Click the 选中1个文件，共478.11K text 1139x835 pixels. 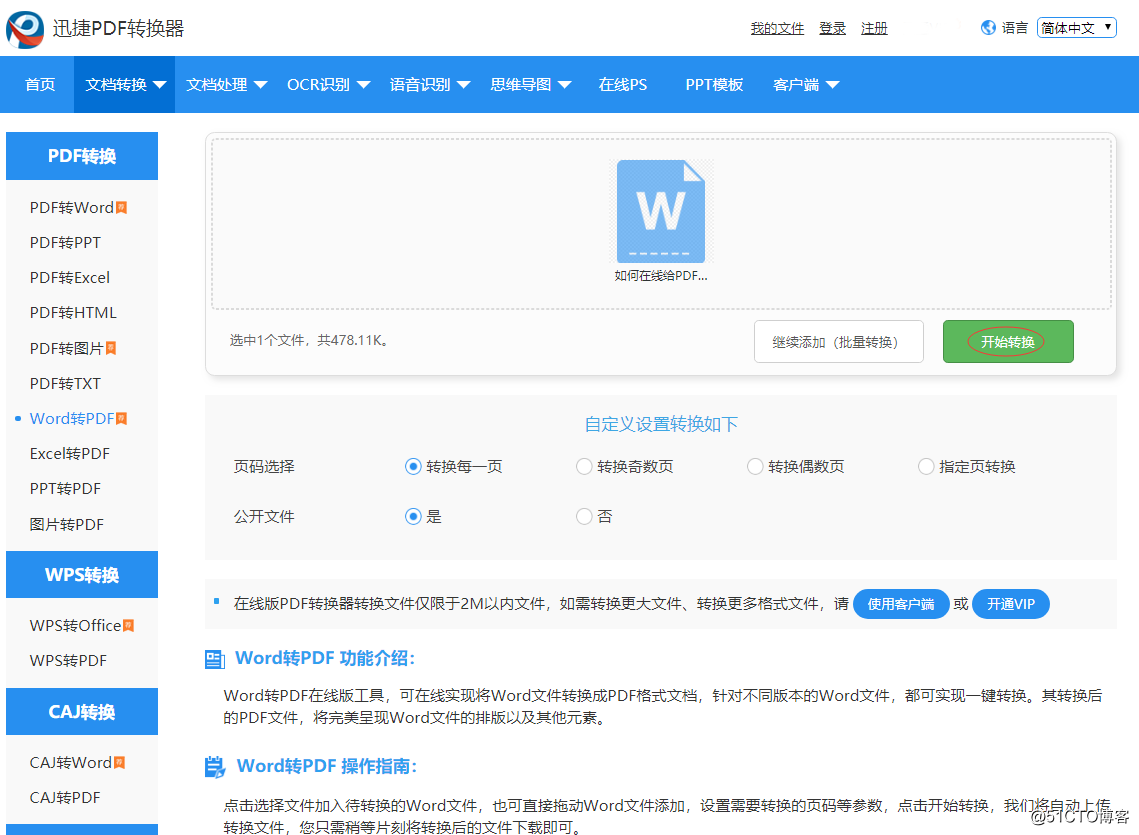310,340
